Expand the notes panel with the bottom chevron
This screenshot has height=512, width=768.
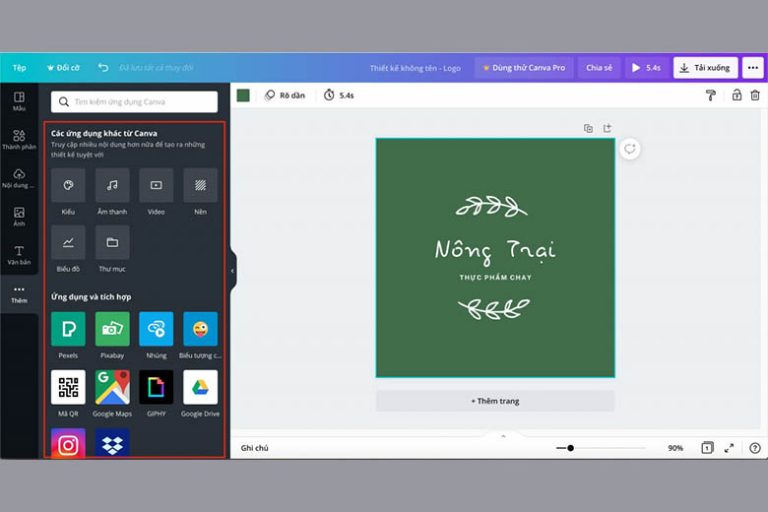pos(503,436)
